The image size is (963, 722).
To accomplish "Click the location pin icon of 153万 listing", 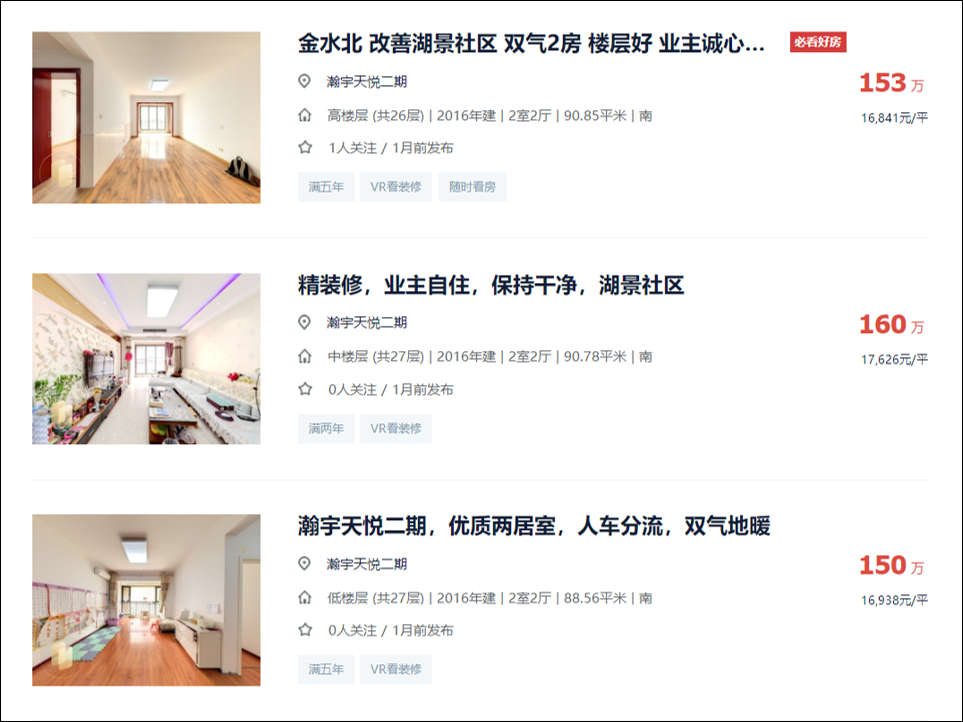I will coord(304,81).
